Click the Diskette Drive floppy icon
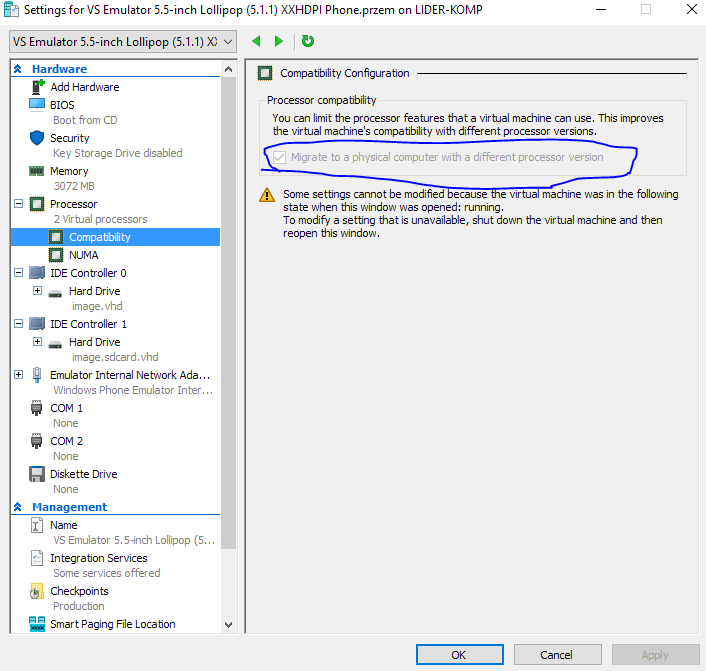 coord(37,474)
